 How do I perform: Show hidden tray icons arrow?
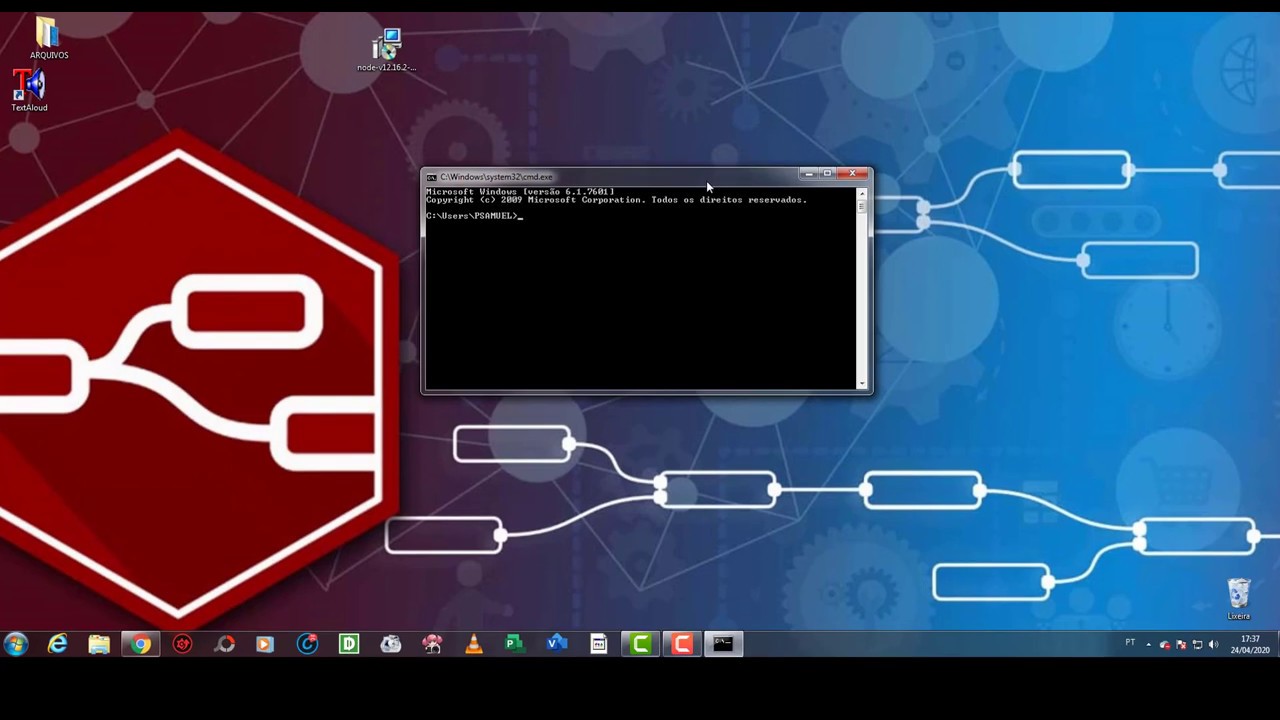(x=1148, y=645)
